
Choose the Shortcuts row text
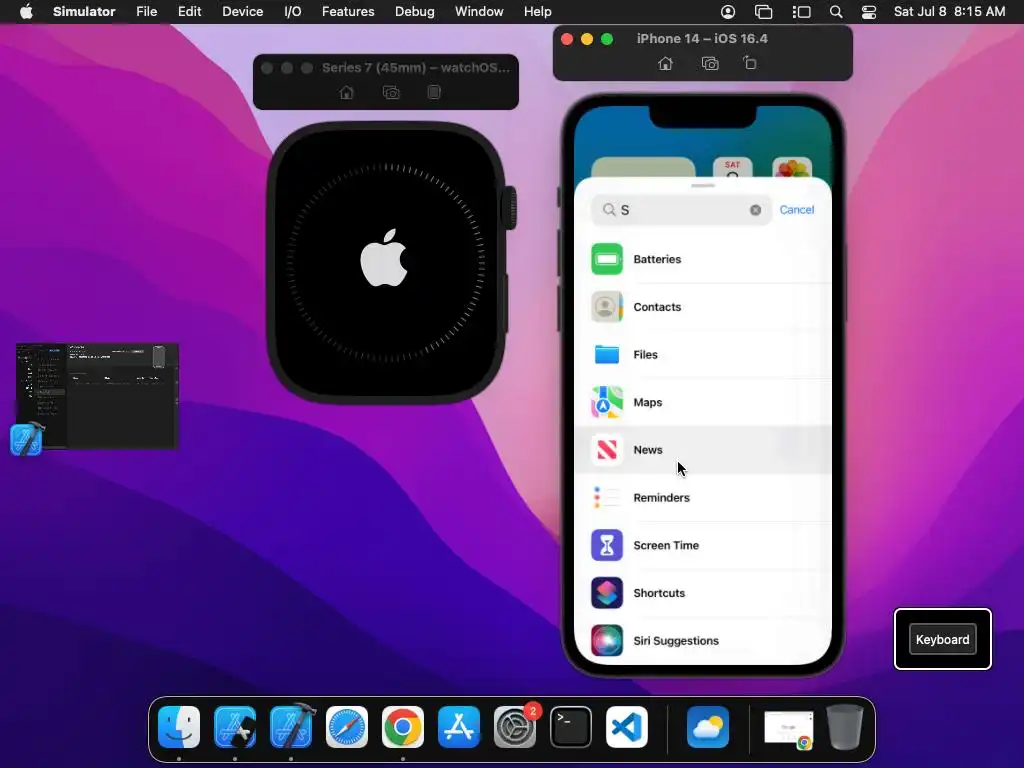coord(659,593)
